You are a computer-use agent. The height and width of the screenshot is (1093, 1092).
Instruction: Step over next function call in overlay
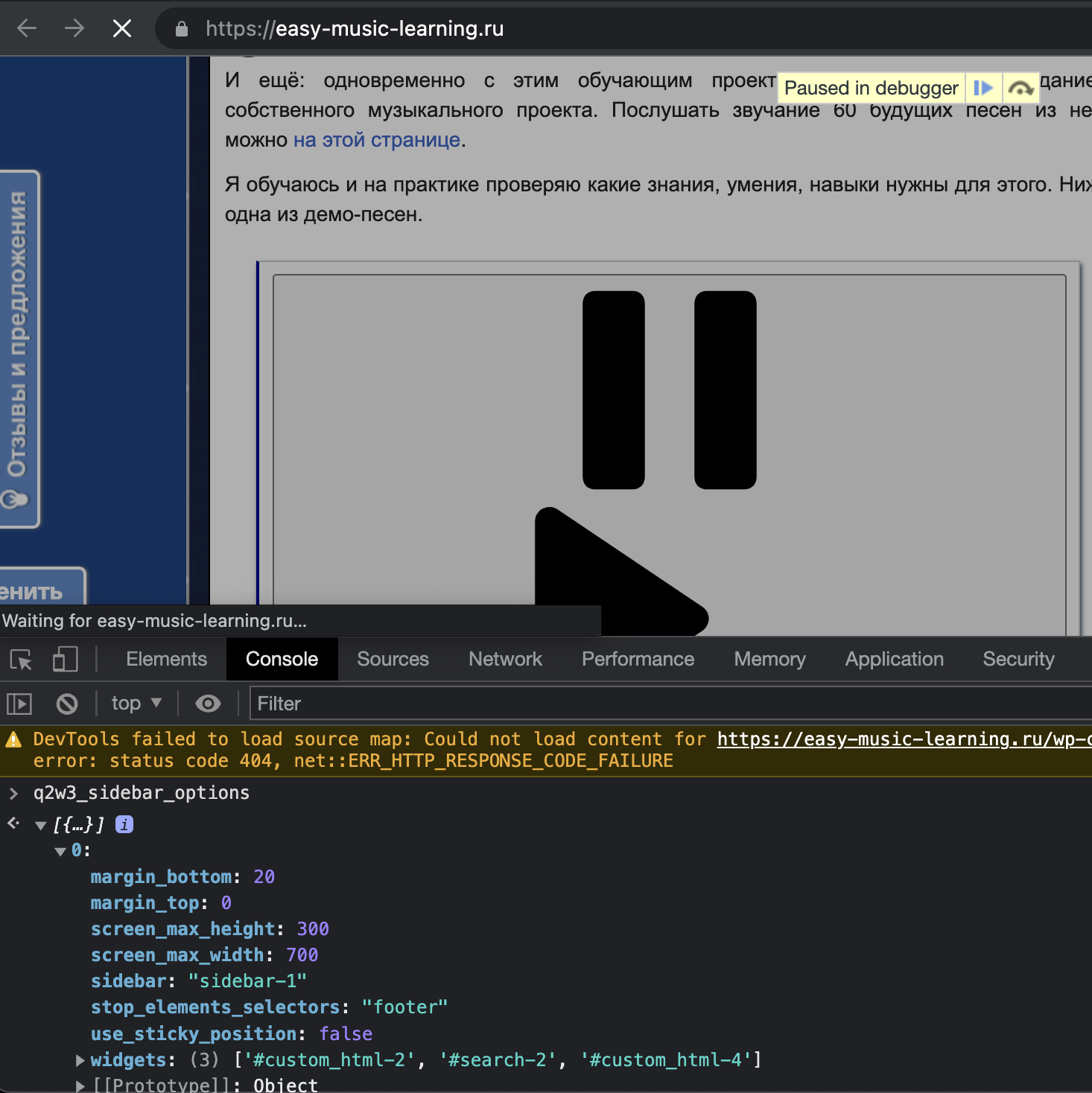tap(1020, 88)
